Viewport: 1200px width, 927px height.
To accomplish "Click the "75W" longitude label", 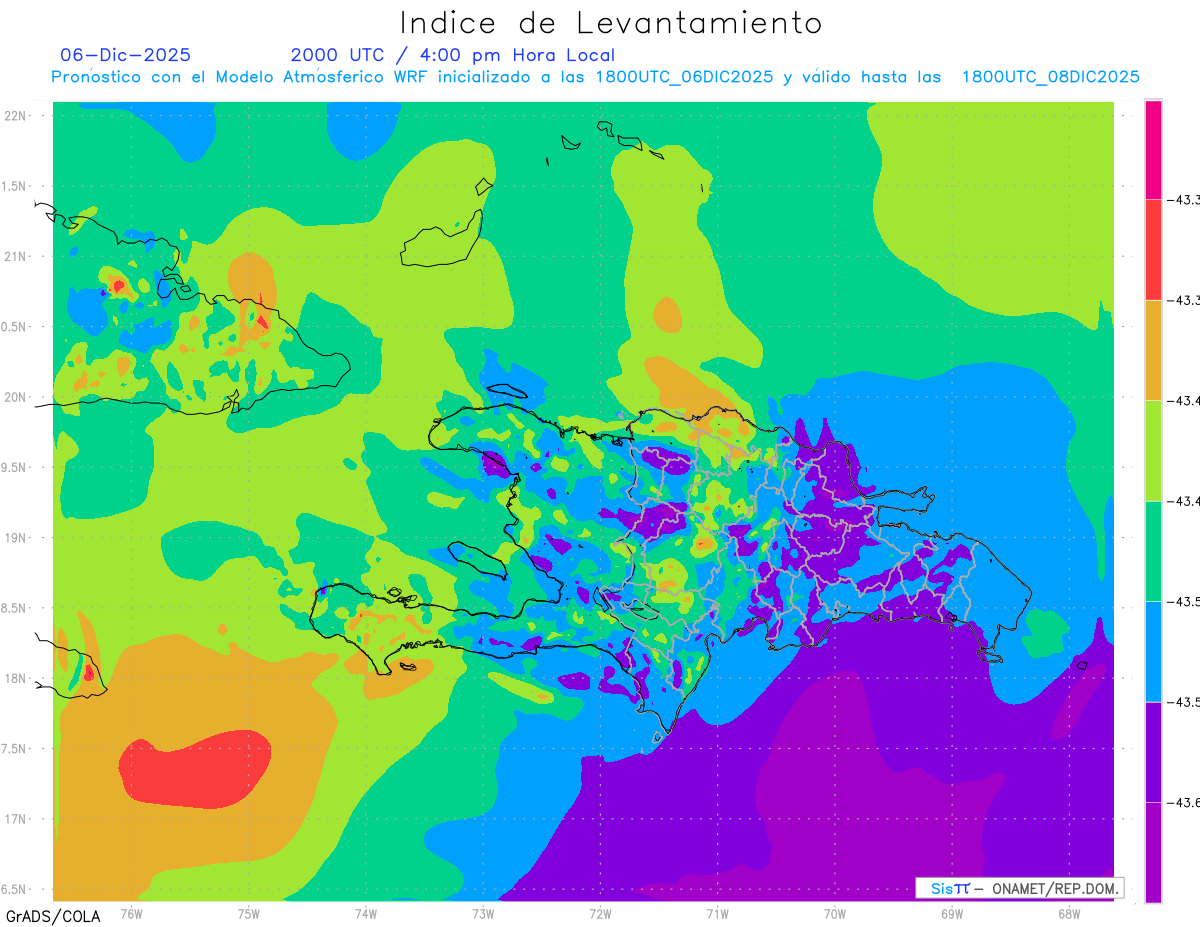I will pos(249,913).
